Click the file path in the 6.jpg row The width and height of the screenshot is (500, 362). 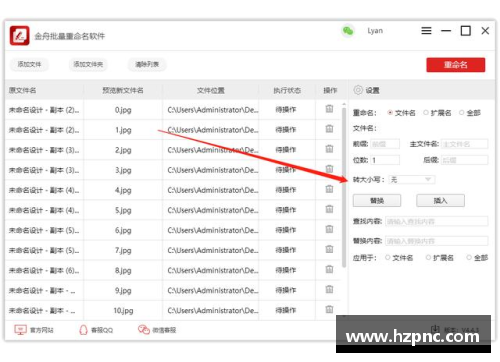(213, 230)
